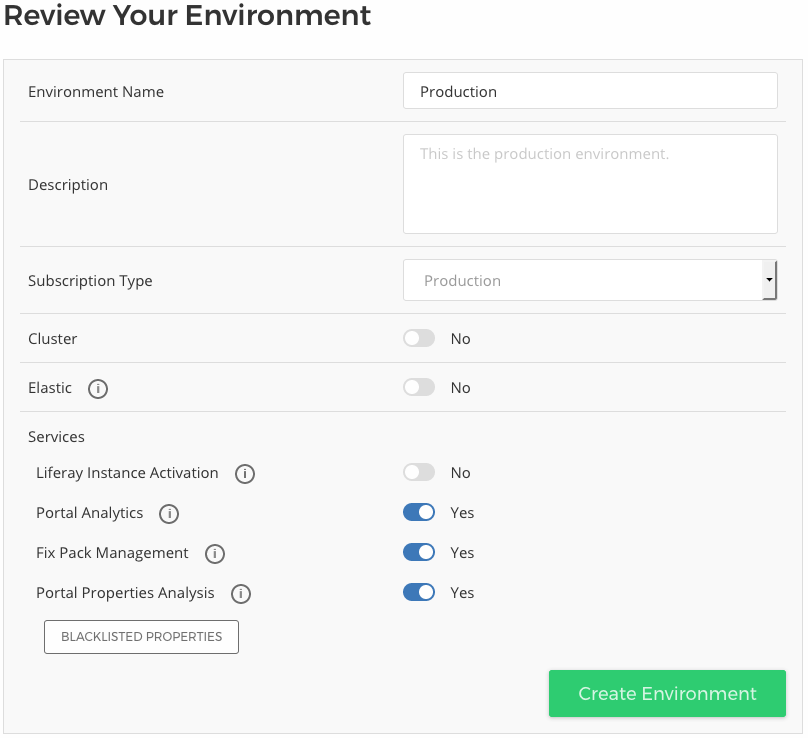The height and width of the screenshot is (738, 808).
Task: Click the Elastic info icon
Action: [98, 389]
